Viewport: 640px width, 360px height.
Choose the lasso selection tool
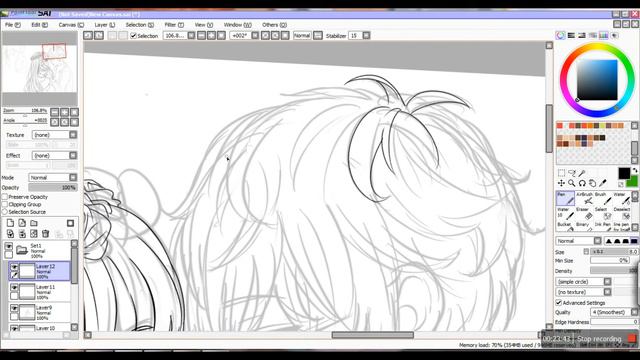pos(572,173)
